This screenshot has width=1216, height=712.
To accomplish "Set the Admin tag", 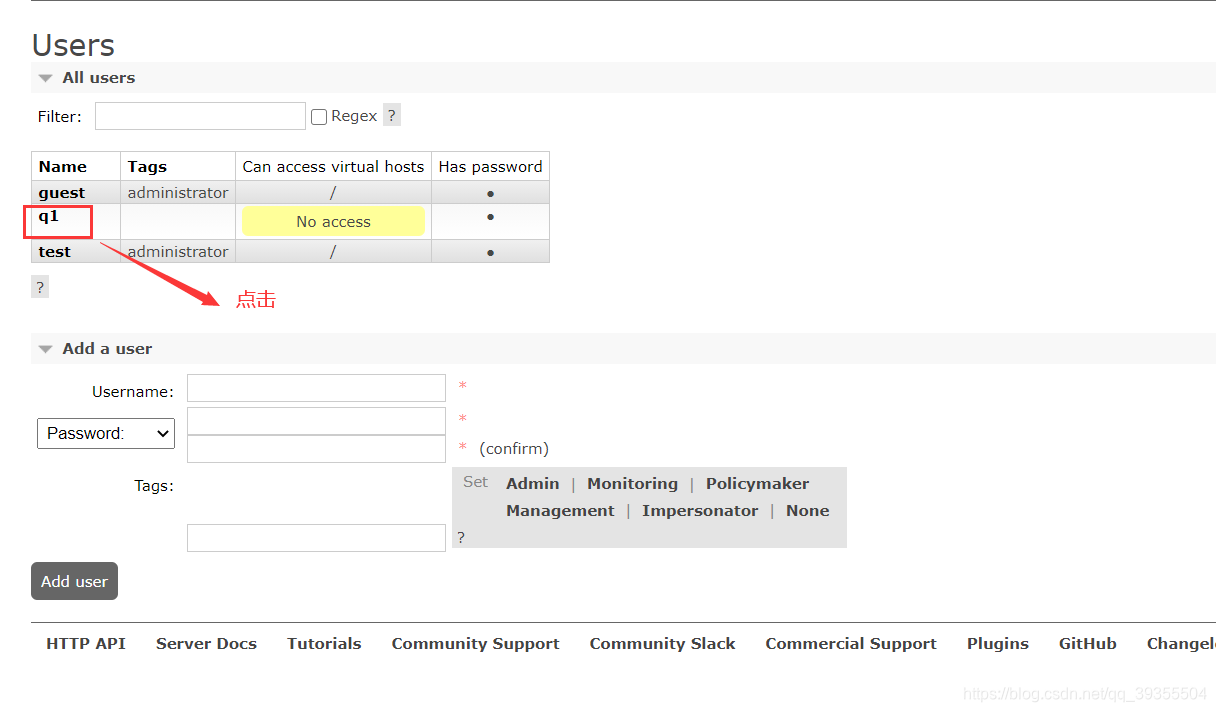I will (532, 484).
